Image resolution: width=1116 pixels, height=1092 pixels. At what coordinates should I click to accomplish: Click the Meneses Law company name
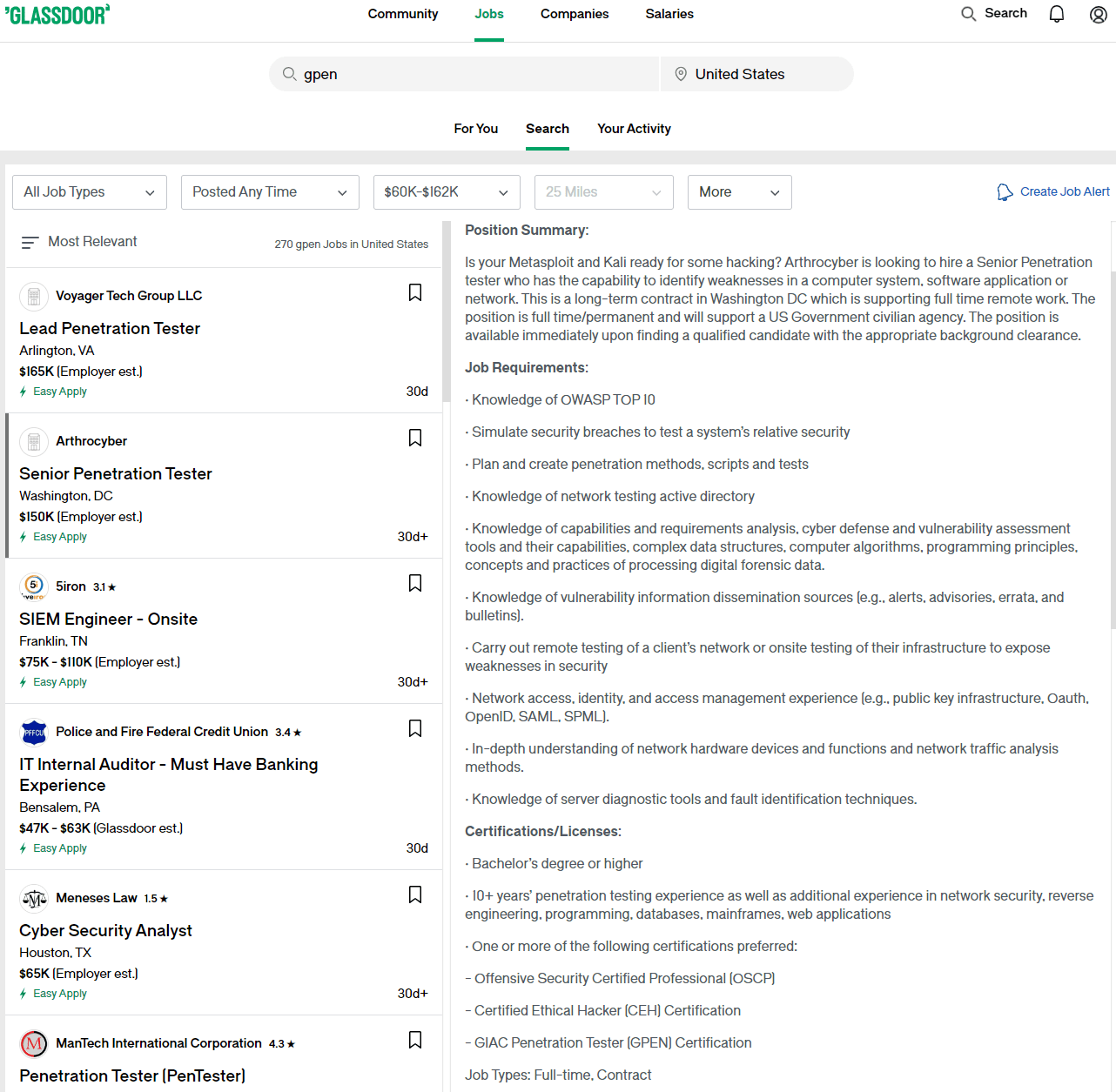click(x=97, y=899)
